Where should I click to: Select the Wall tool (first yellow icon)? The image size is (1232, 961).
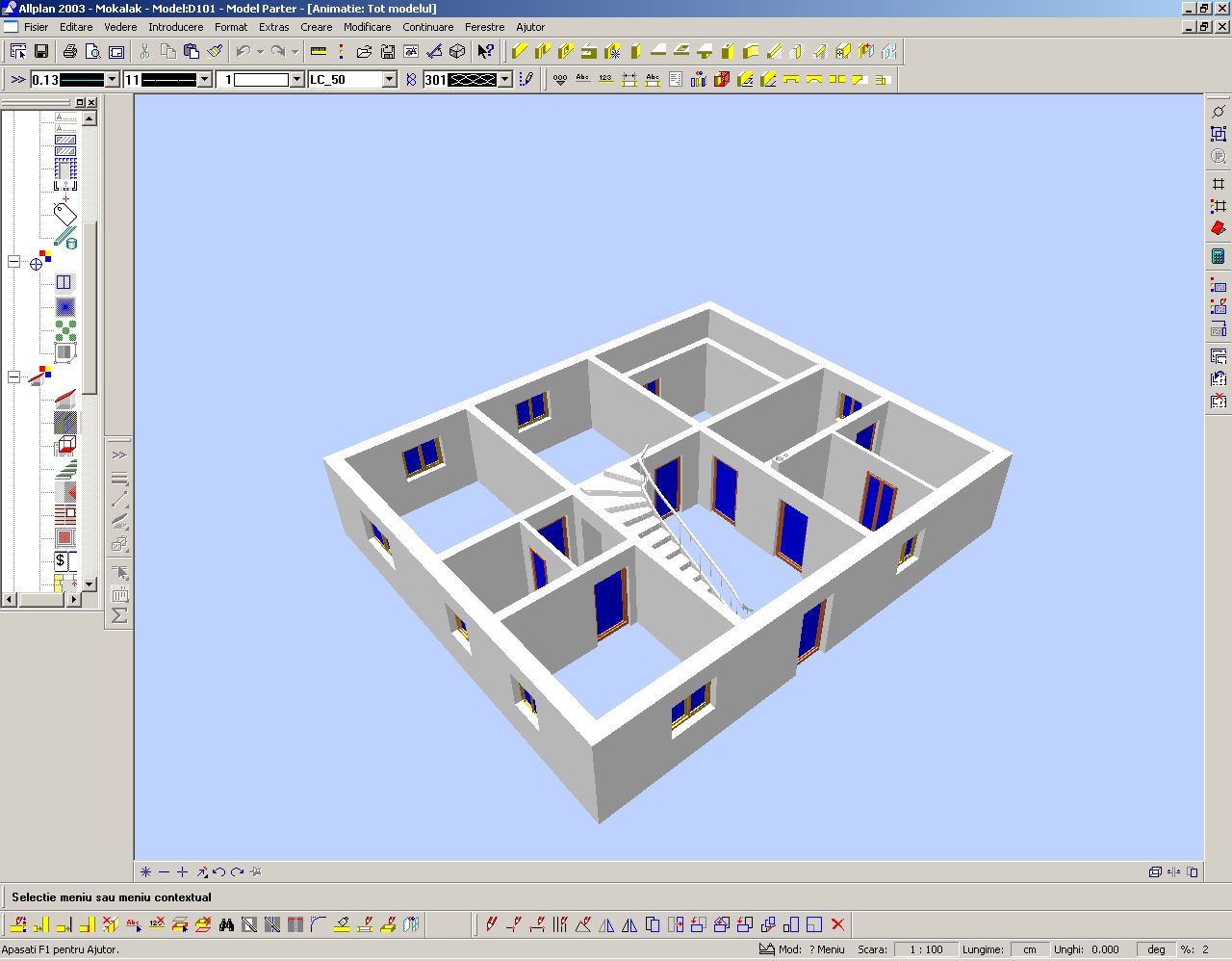[x=520, y=51]
